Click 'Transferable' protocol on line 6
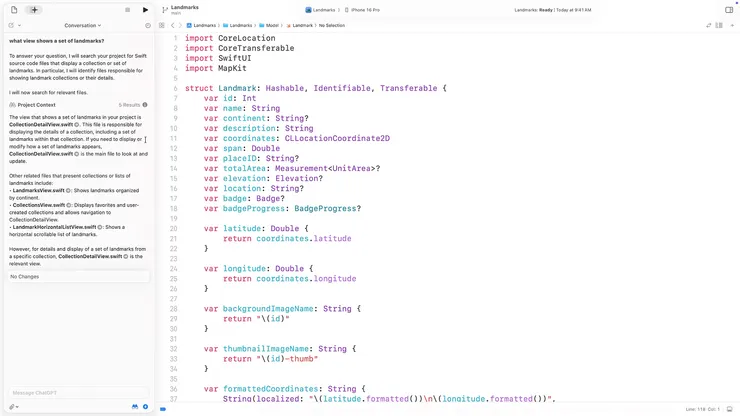Viewport: 740px width, 416px height. click(x=409, y=88)
